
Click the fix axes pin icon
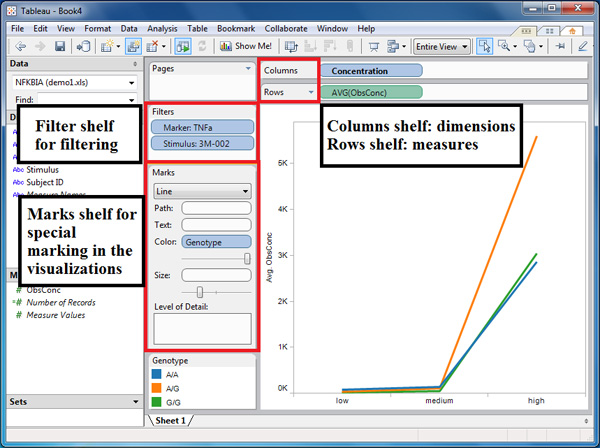[561, 46]
